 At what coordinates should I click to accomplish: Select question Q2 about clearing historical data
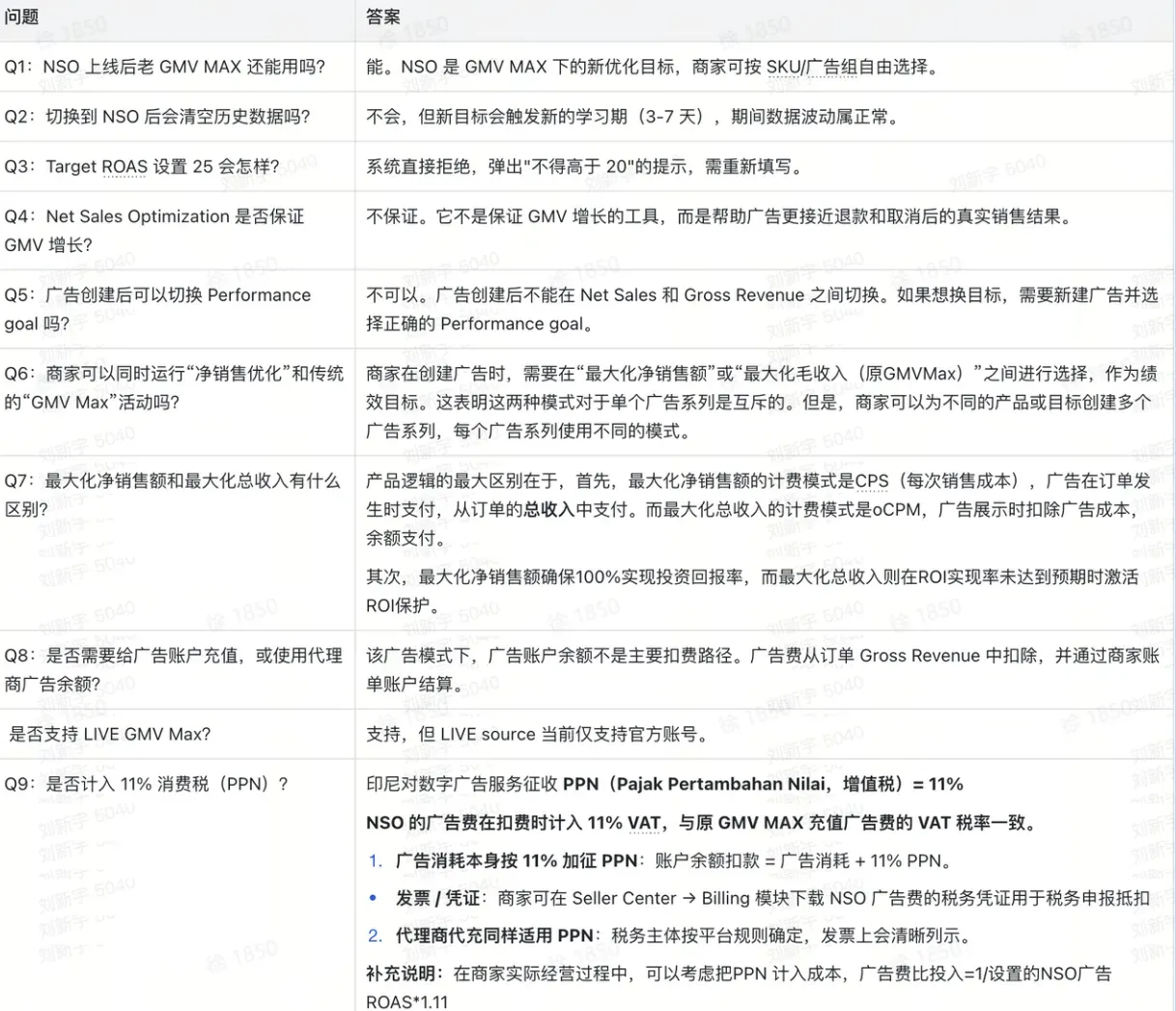click(157, 117)
